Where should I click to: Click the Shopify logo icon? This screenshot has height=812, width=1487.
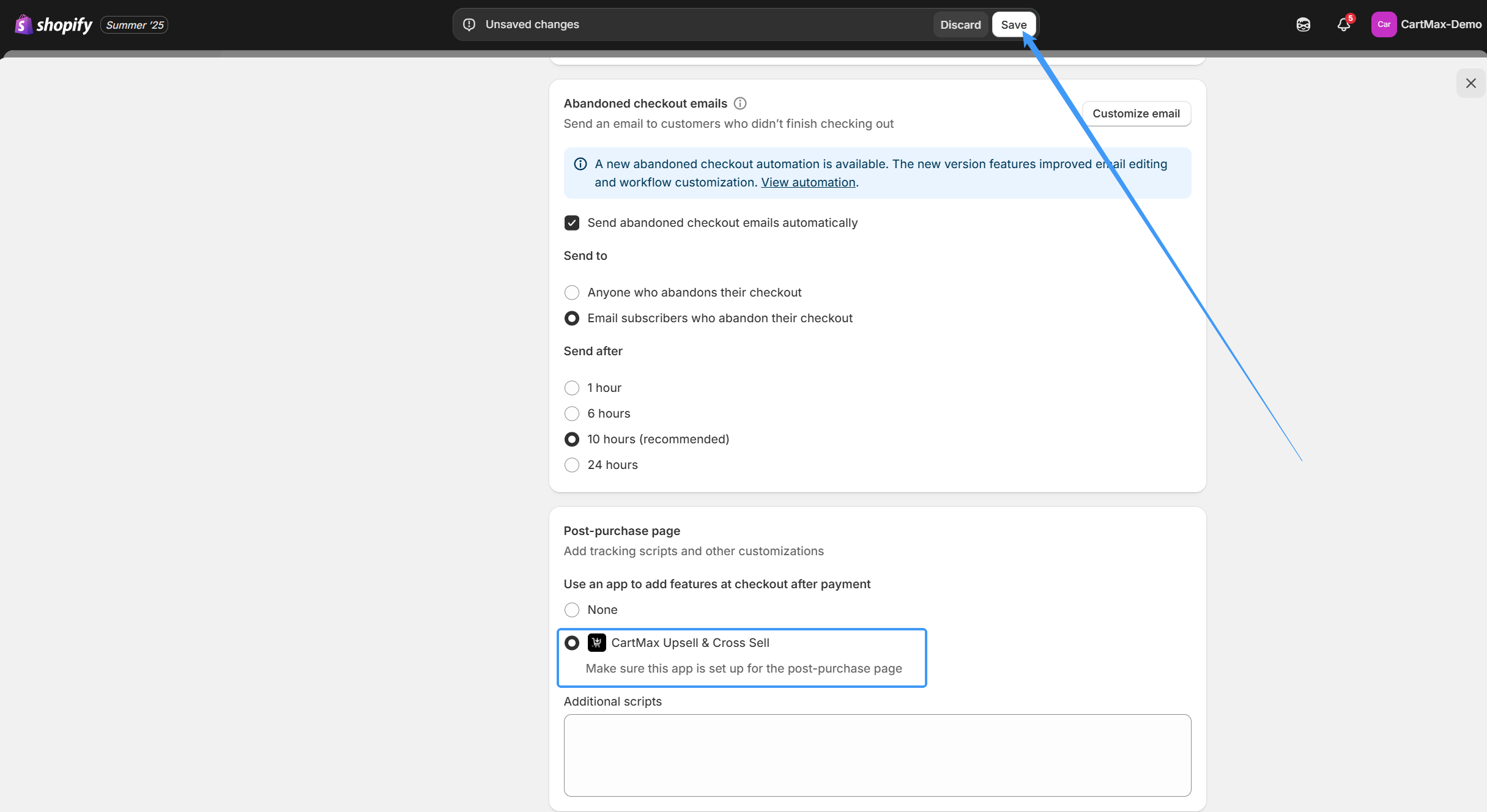(x=23, y=24)
